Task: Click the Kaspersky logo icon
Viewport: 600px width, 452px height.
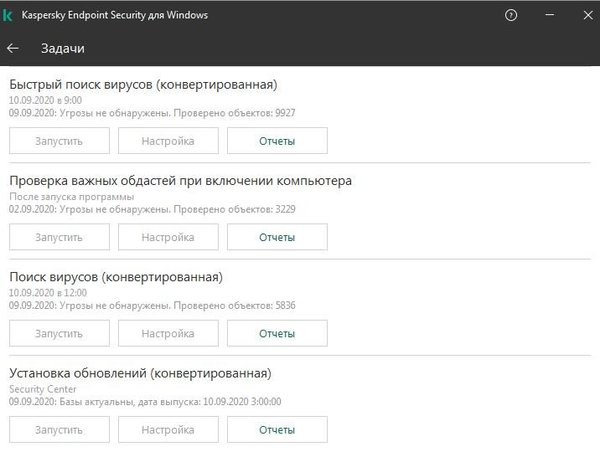Action: (x=9, y=15)
